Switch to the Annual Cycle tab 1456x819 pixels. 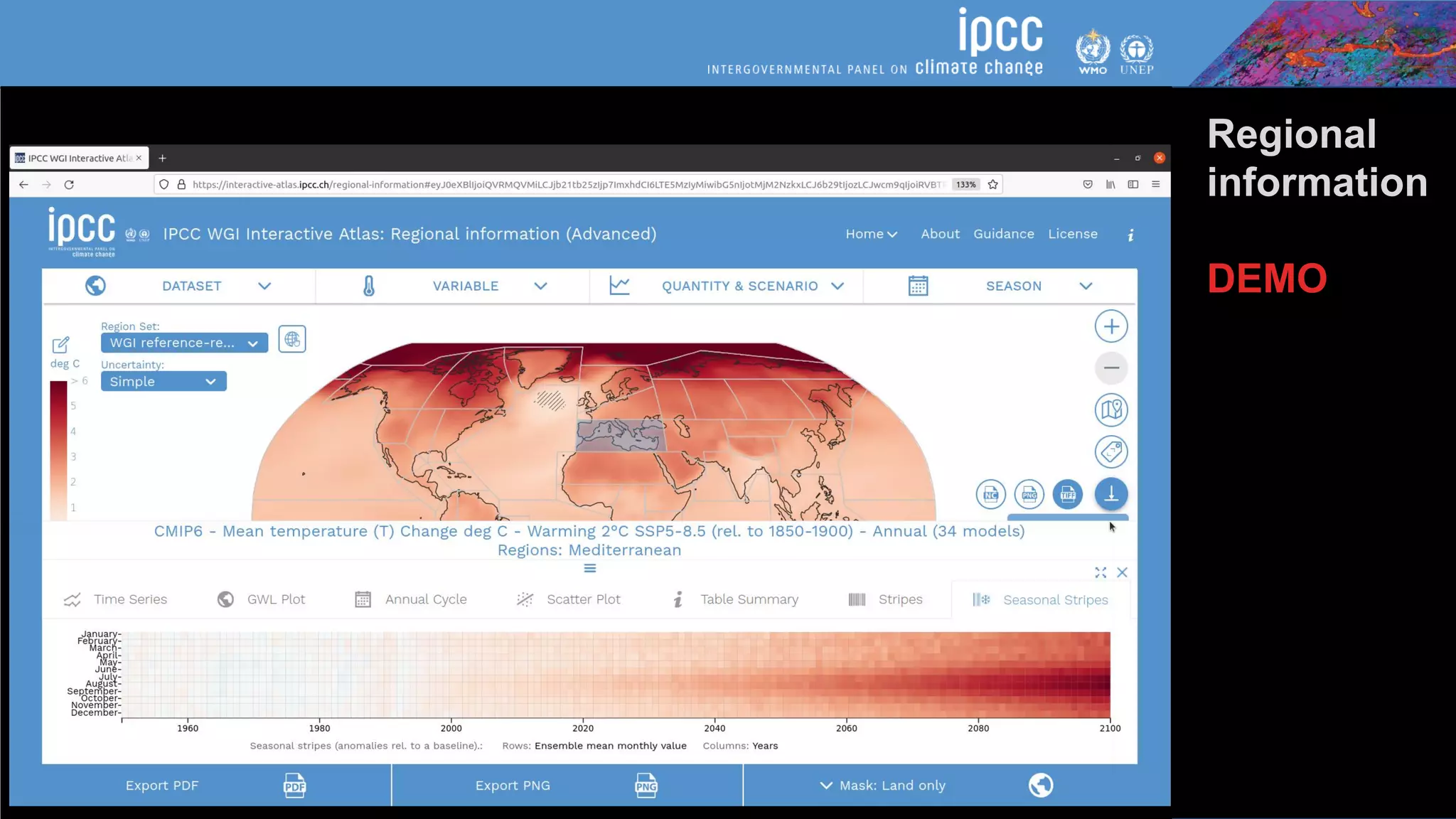410,599
